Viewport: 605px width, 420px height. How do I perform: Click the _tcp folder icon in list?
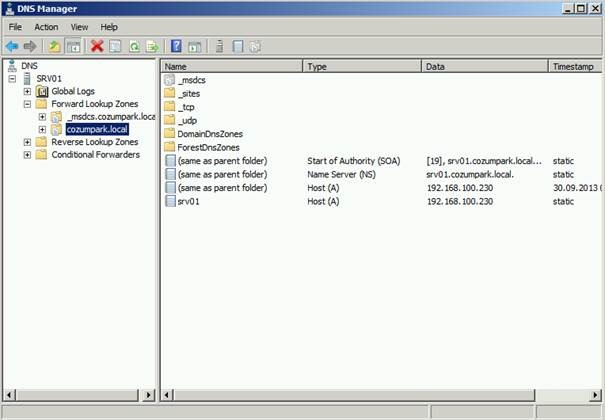[169, 107]
